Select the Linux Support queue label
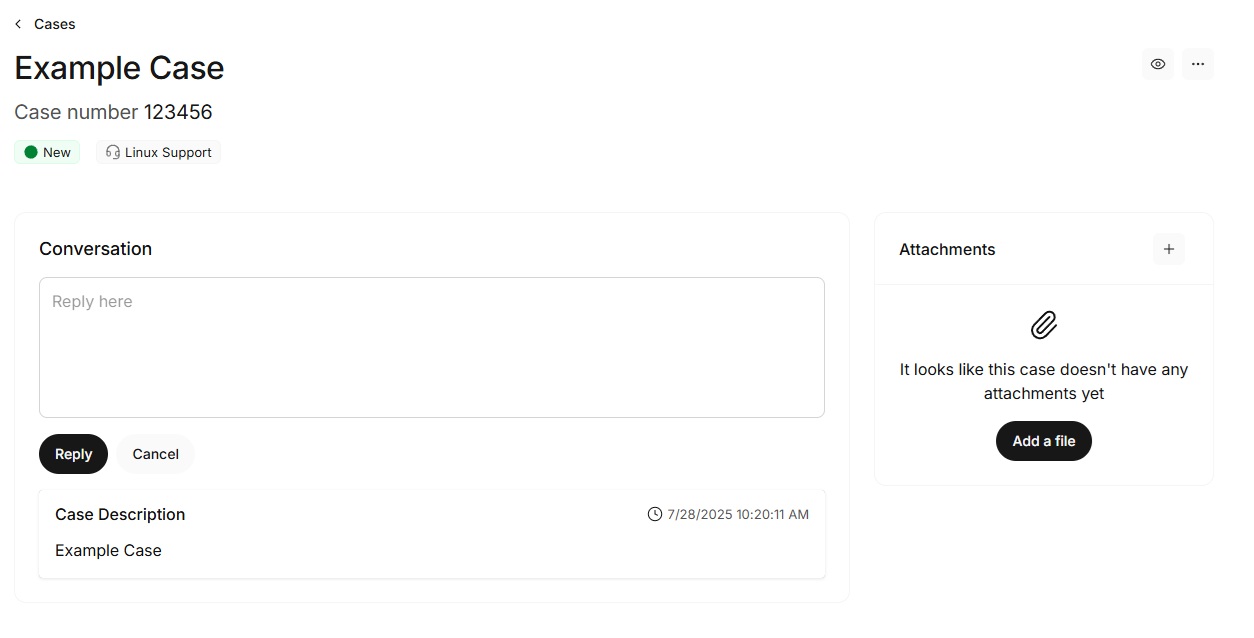Viewport: 1254px width, 638px height. [168, 152]
